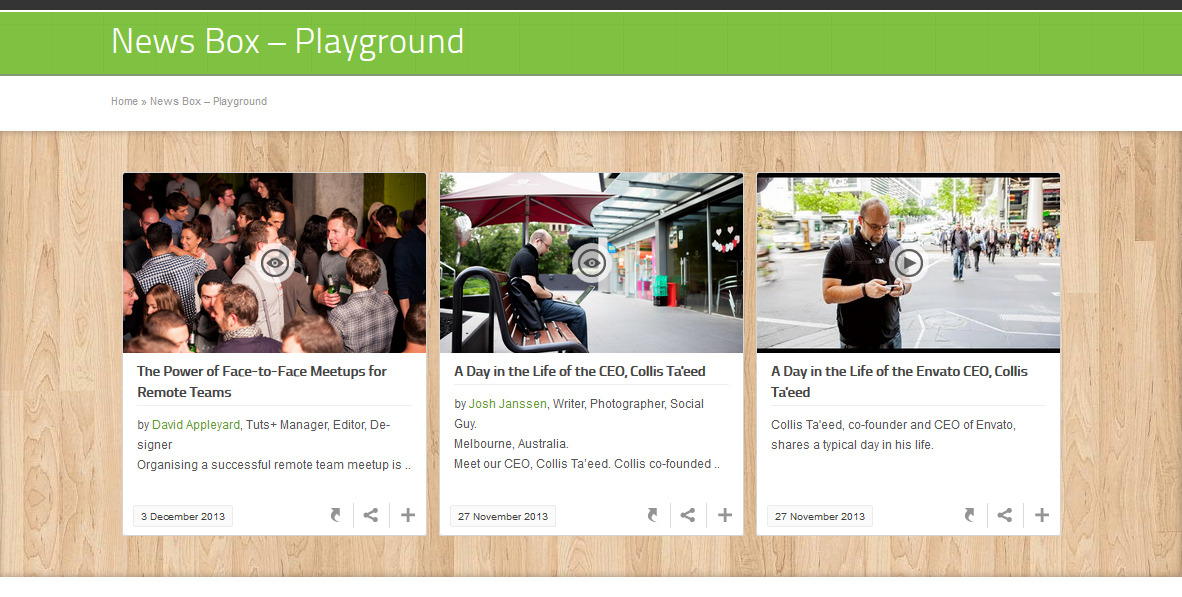This screenshot has width=1182, height=597.
Task: Click the eye icon over the CEO bench photo
Action: pyautogui.click(x=591, y=263)
